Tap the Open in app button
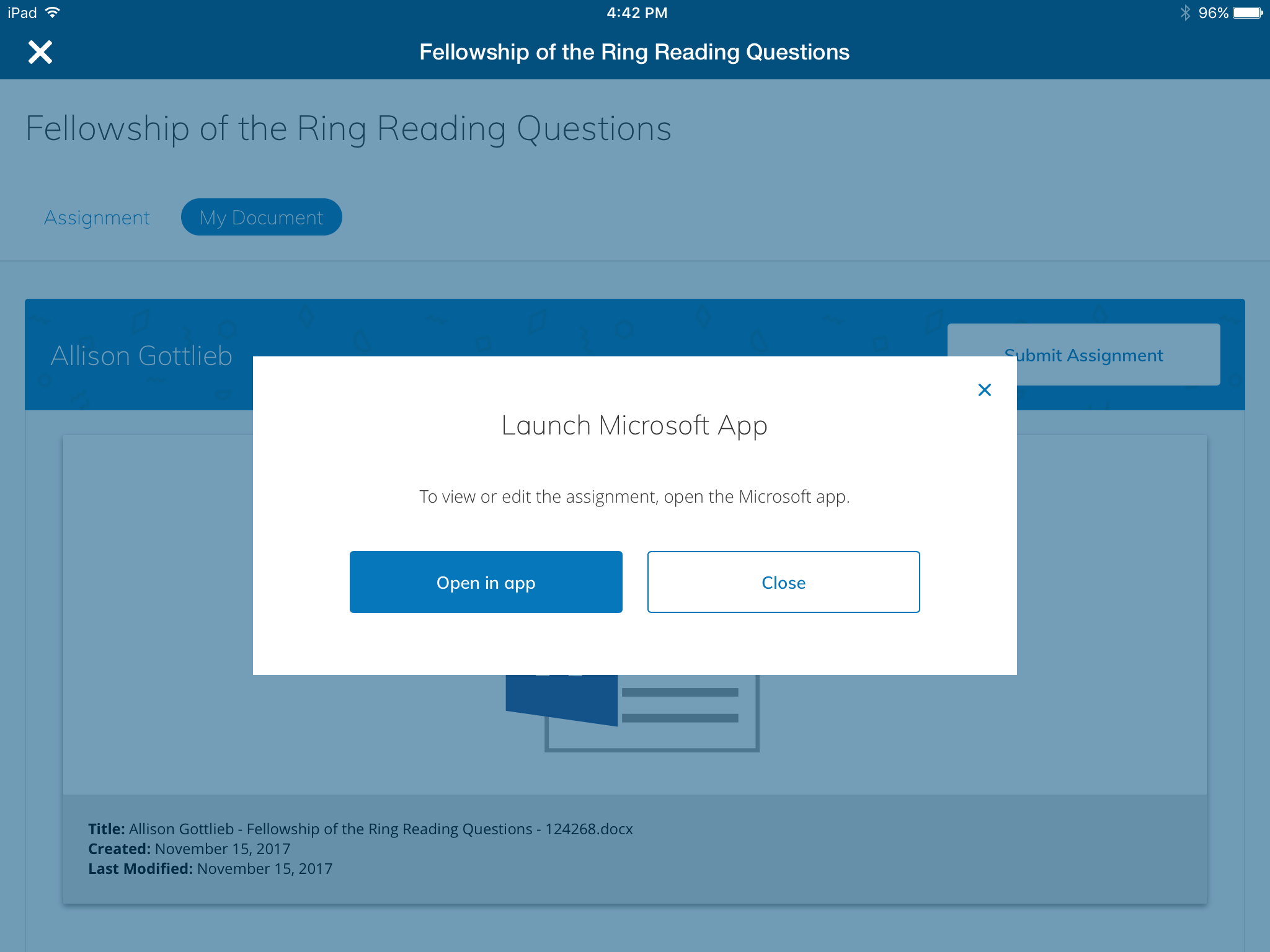Image resolution: width=1270 pixels, height=952 pixels. [486, 582]
